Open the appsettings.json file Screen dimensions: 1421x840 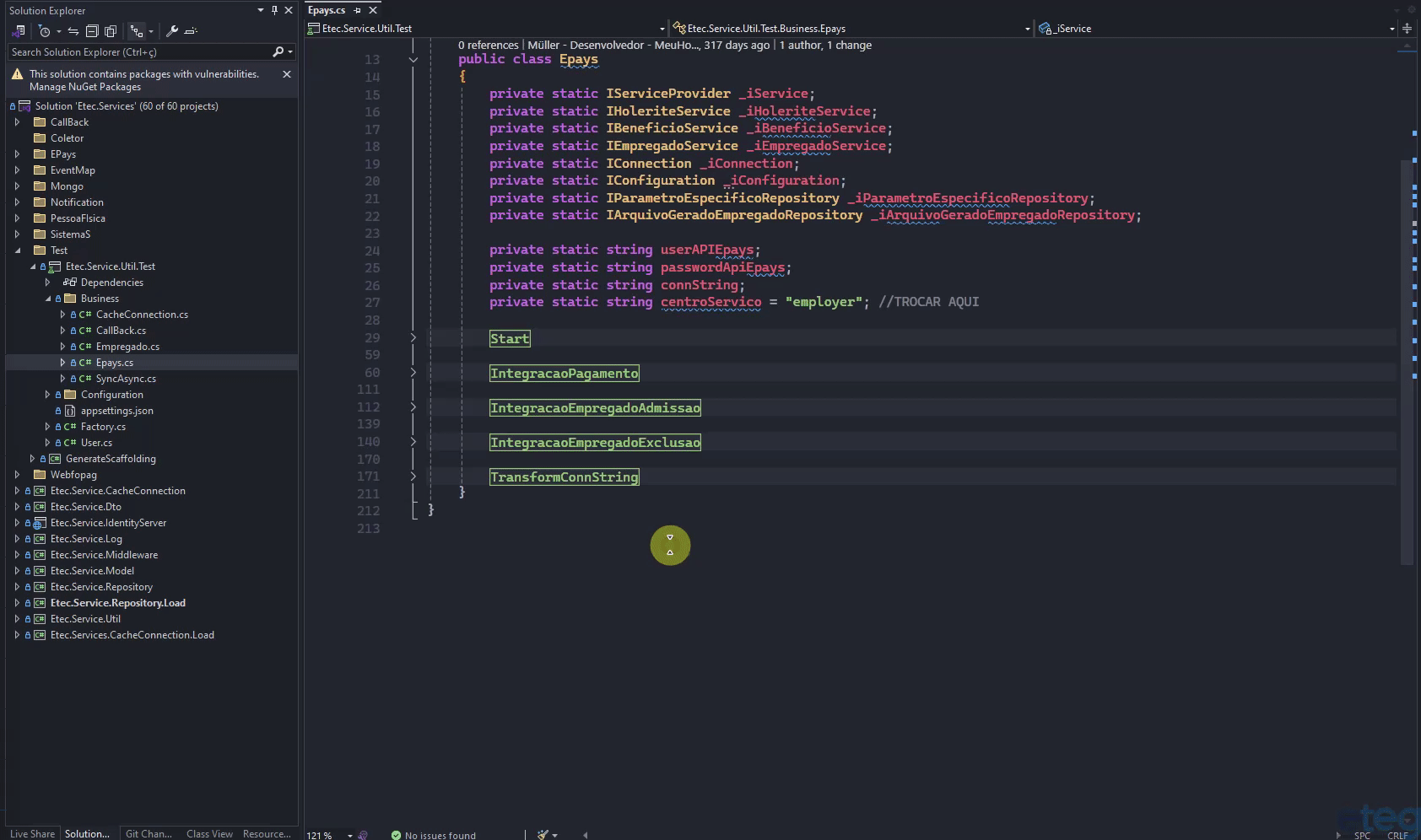click(x=116, y=411)
